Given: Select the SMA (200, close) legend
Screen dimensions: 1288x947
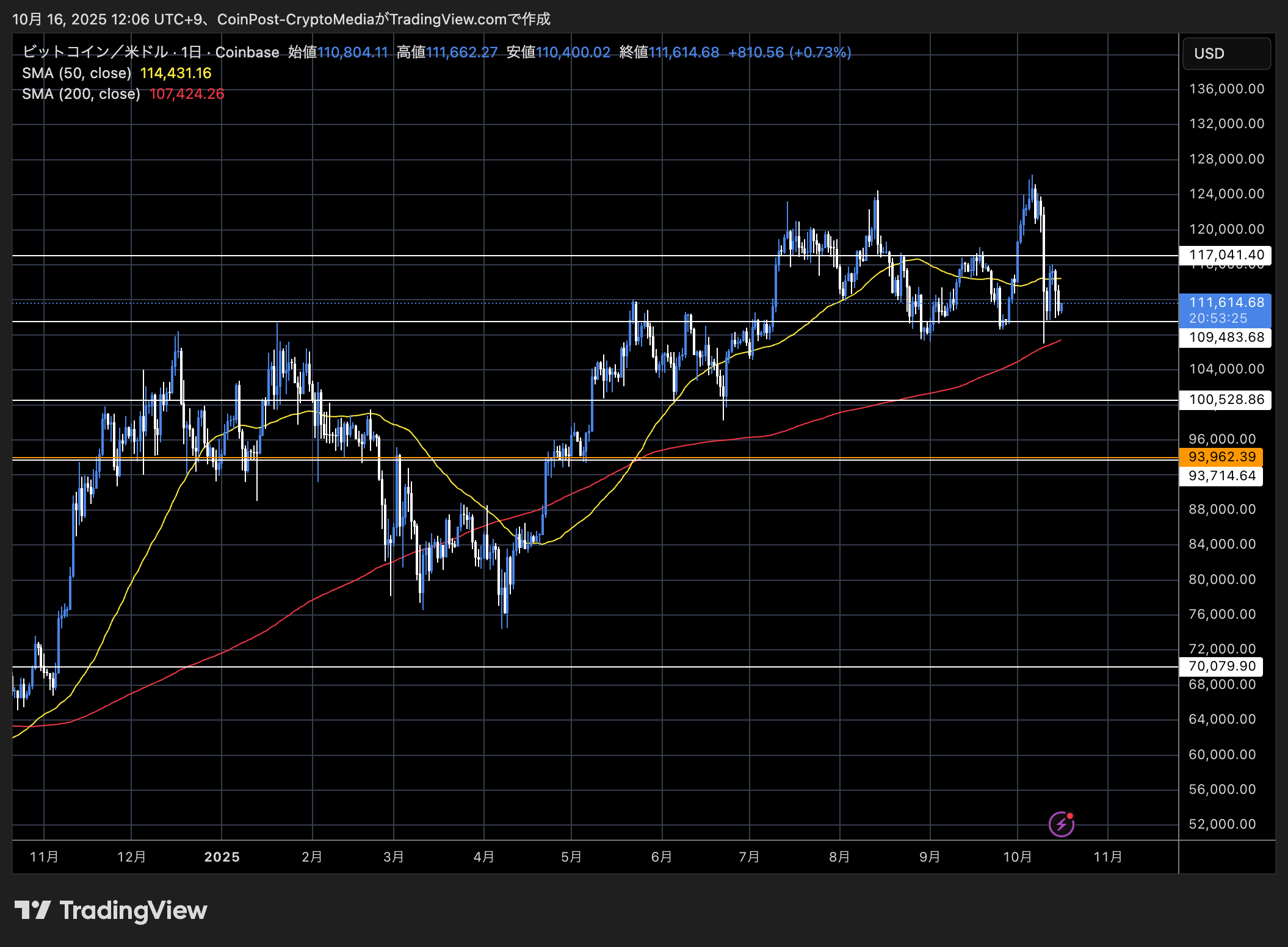Looking at the screenshot, I should coord(81,94).
